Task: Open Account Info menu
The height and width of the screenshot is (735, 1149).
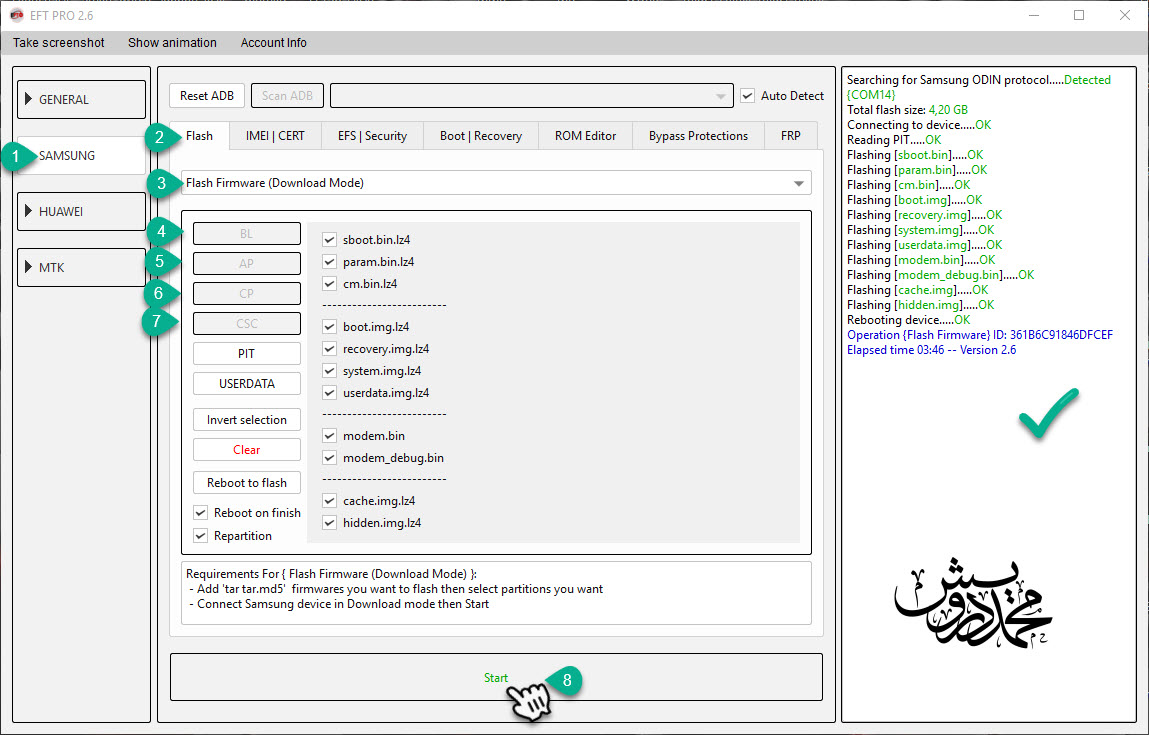Action: click(x=273, y=43)
